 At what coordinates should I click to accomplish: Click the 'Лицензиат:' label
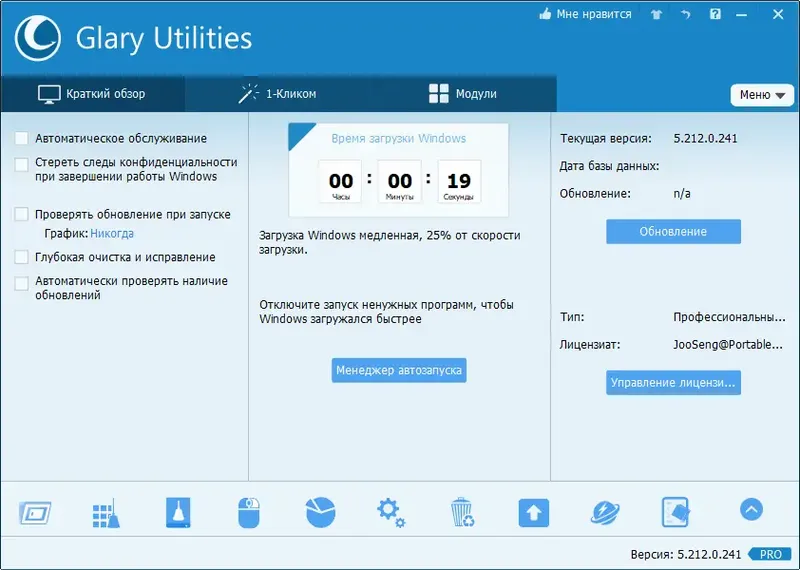(x=590, y=345)
